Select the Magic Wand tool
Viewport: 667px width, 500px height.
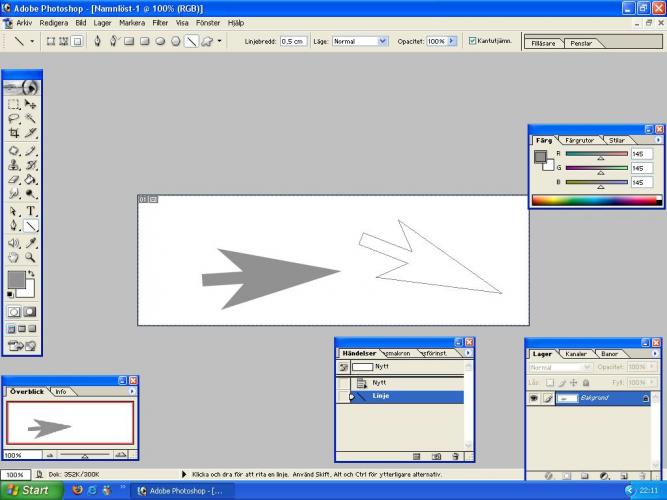coord(31,118)
